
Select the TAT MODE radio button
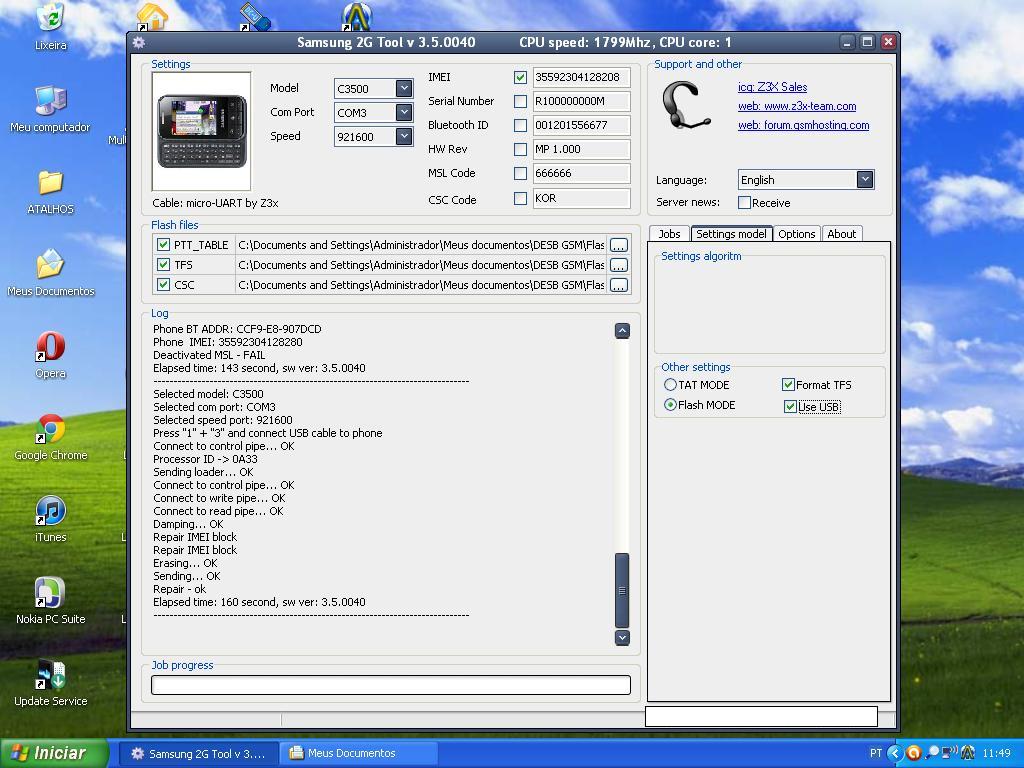[670, 385]
